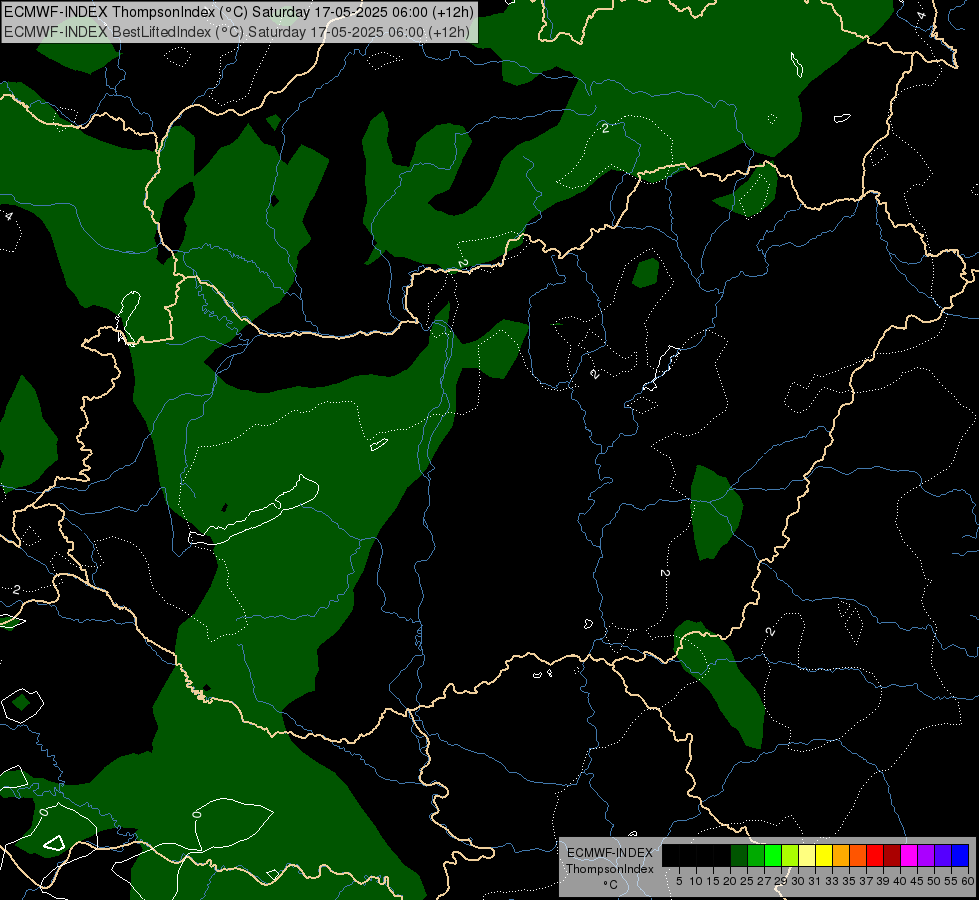Screen dimensions: 979x900
Task: Select the pale yellow 30–31 legend swatch
Action: (x=807, y=855)
